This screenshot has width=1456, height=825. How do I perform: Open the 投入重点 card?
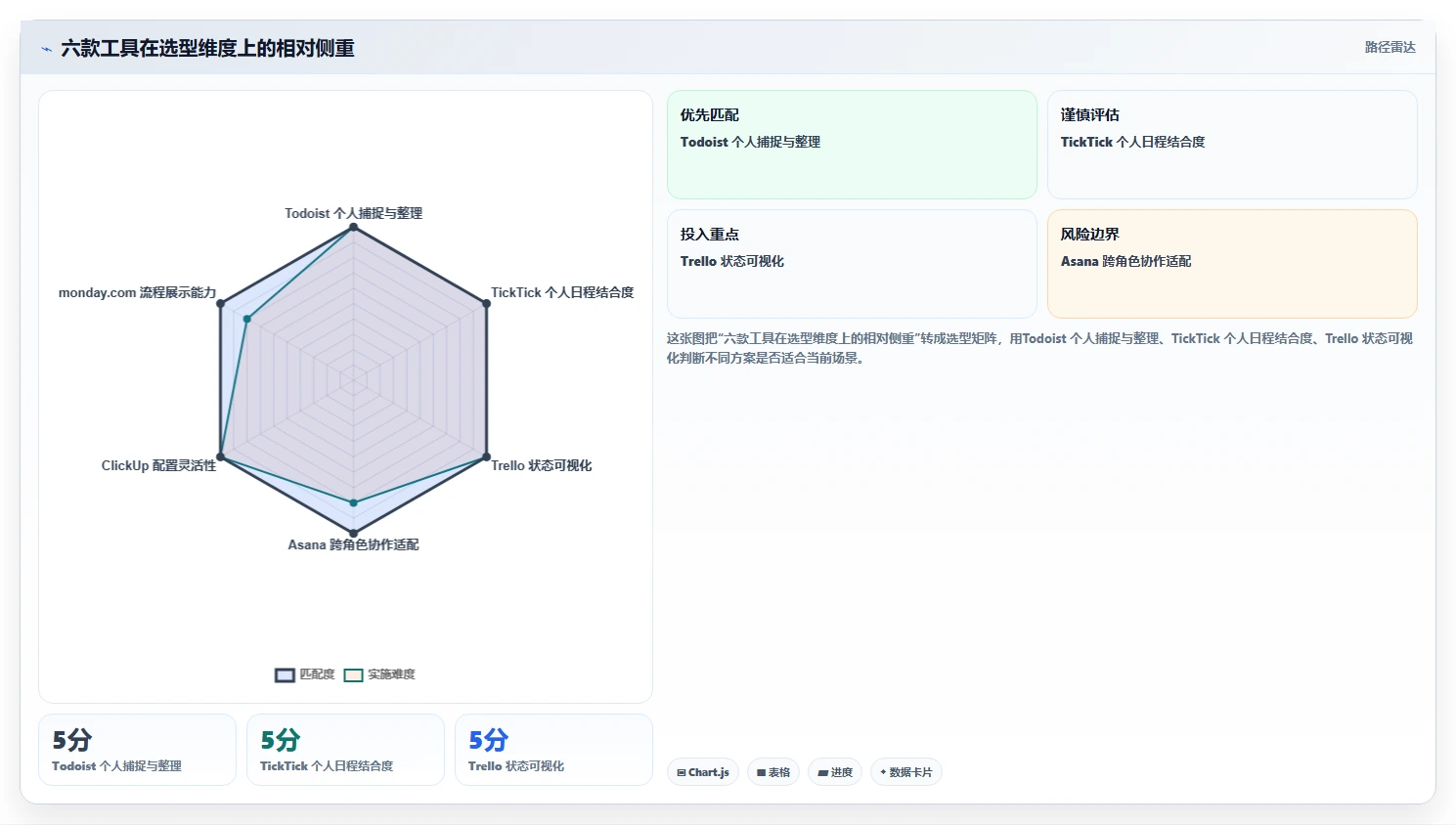point(852,264)
